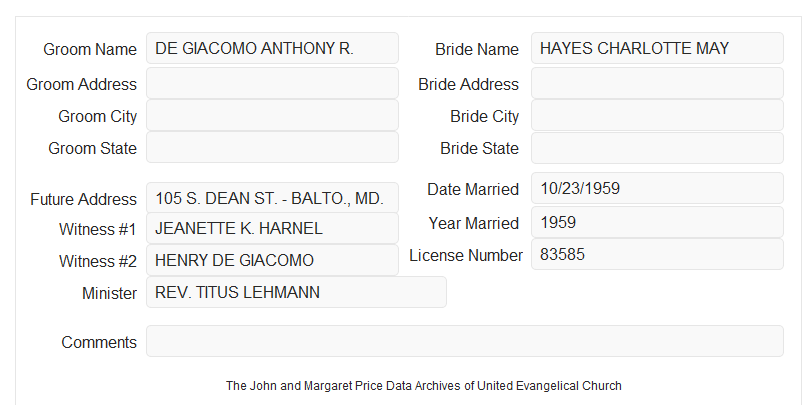
Task: Select the Bride Name input box
Action: (657, 48)
